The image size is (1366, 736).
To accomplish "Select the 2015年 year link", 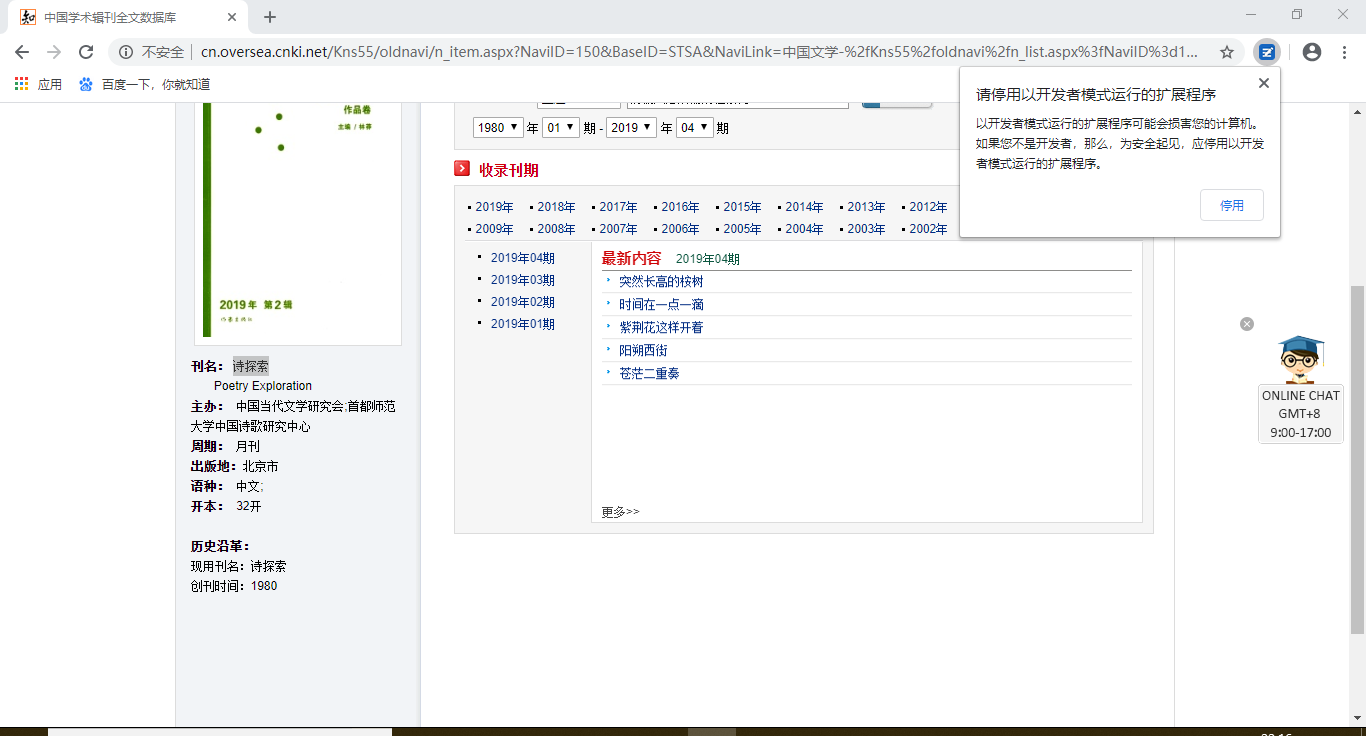I will [x=742, y=207].
